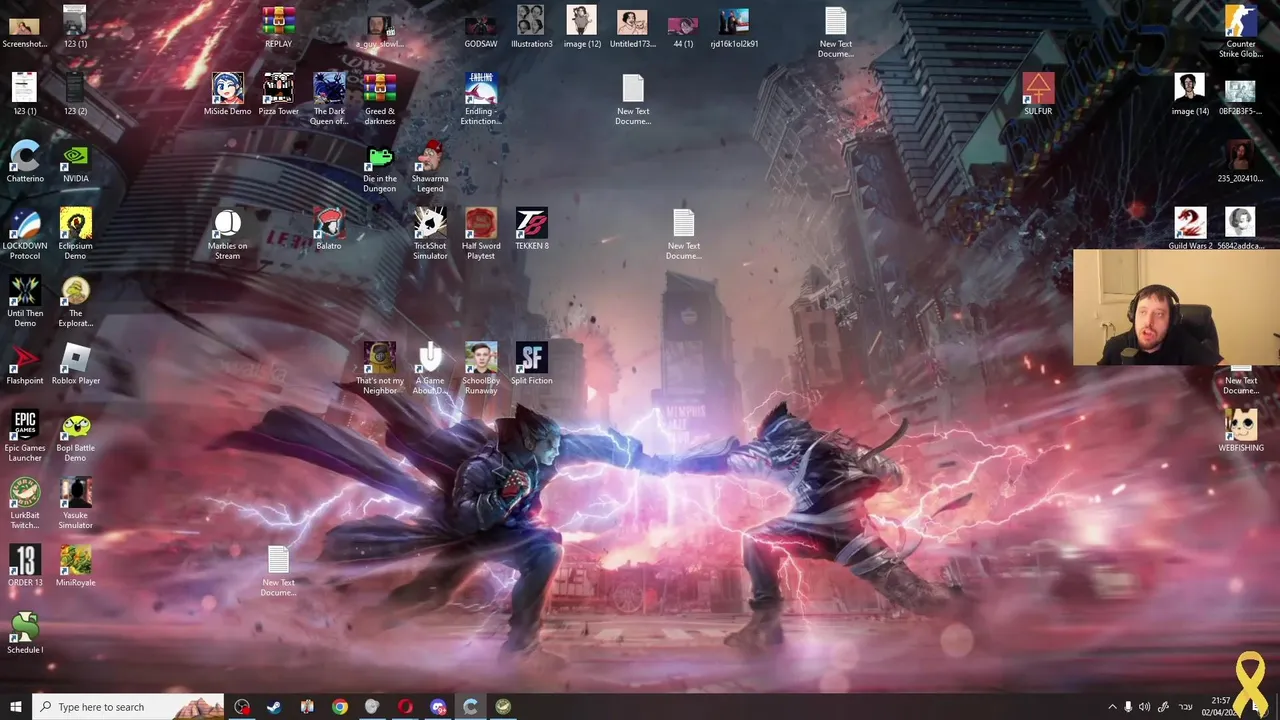Open the Screenshot... image file
The width and height of the screenshot is (1280, 720).
coord(25,27)
